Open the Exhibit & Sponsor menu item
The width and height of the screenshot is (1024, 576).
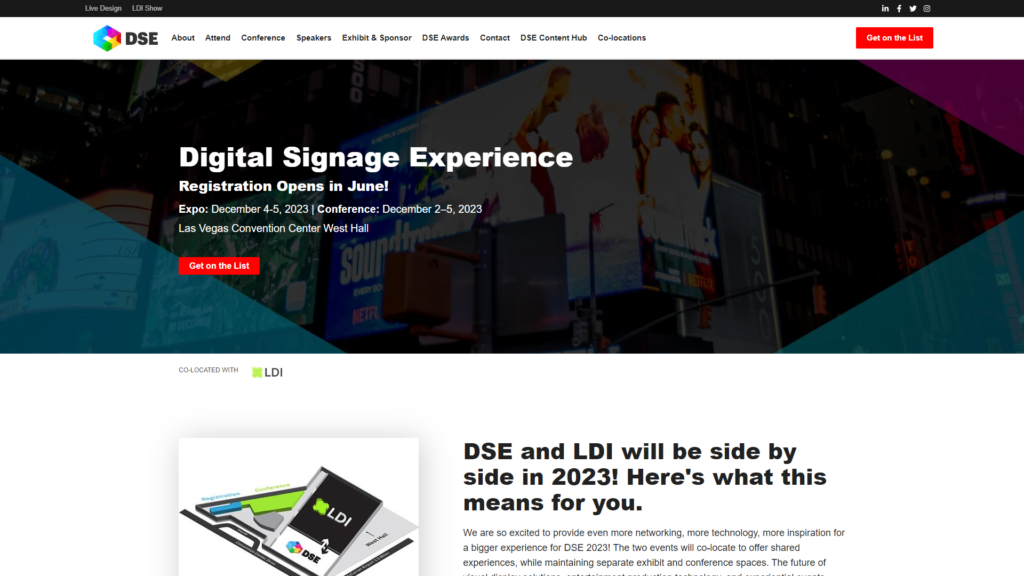[377, 38]
